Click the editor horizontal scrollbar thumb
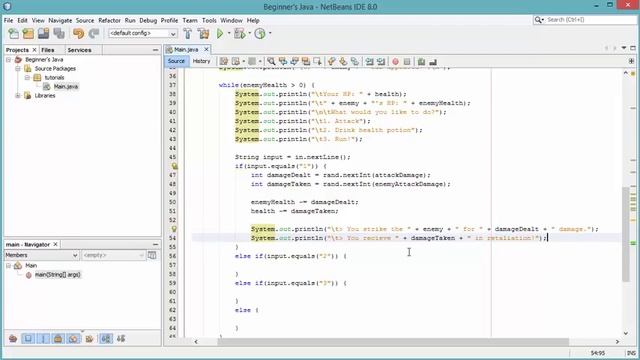Image resolution: width=640 pixels, height=360 pixels. click(393, 342)
